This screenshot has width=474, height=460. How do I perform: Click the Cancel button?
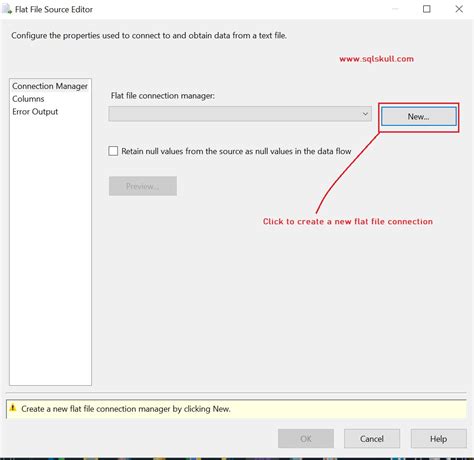(372, 438)
